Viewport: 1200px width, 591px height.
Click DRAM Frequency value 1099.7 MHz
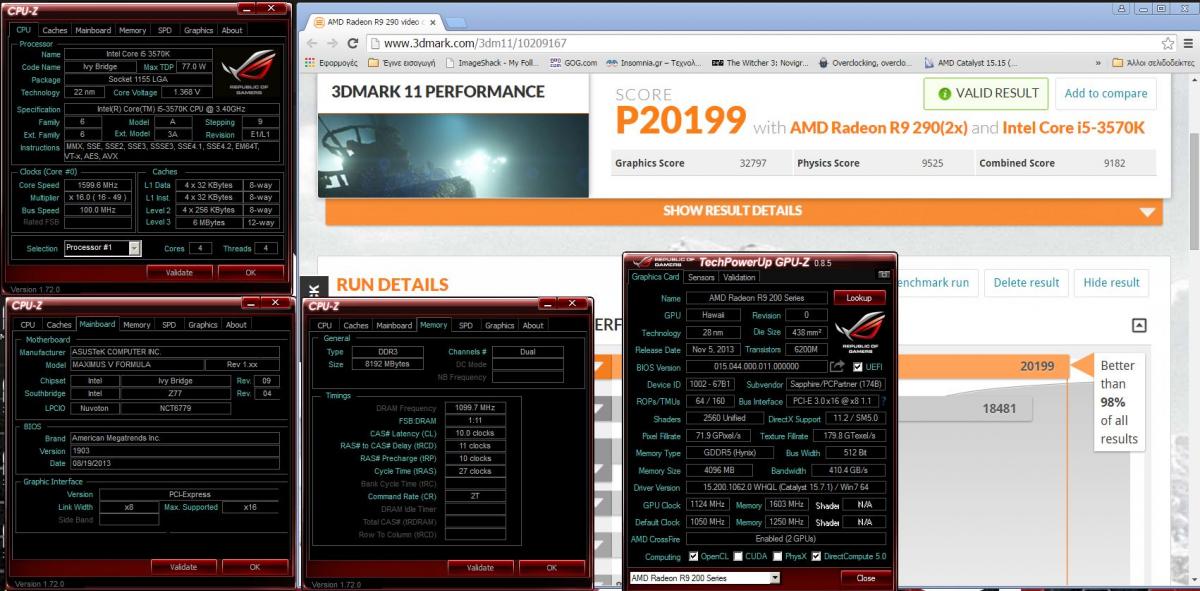474,408
